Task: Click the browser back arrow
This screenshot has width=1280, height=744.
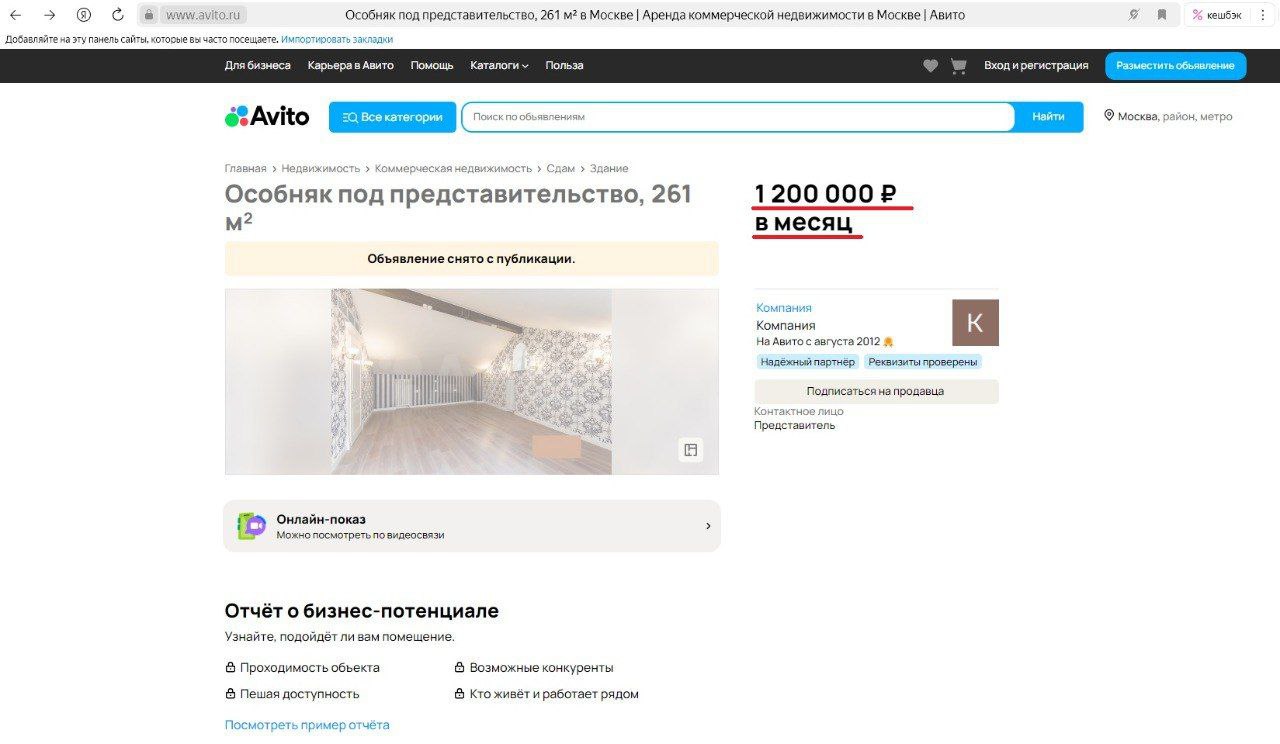Action: (16, 15)
